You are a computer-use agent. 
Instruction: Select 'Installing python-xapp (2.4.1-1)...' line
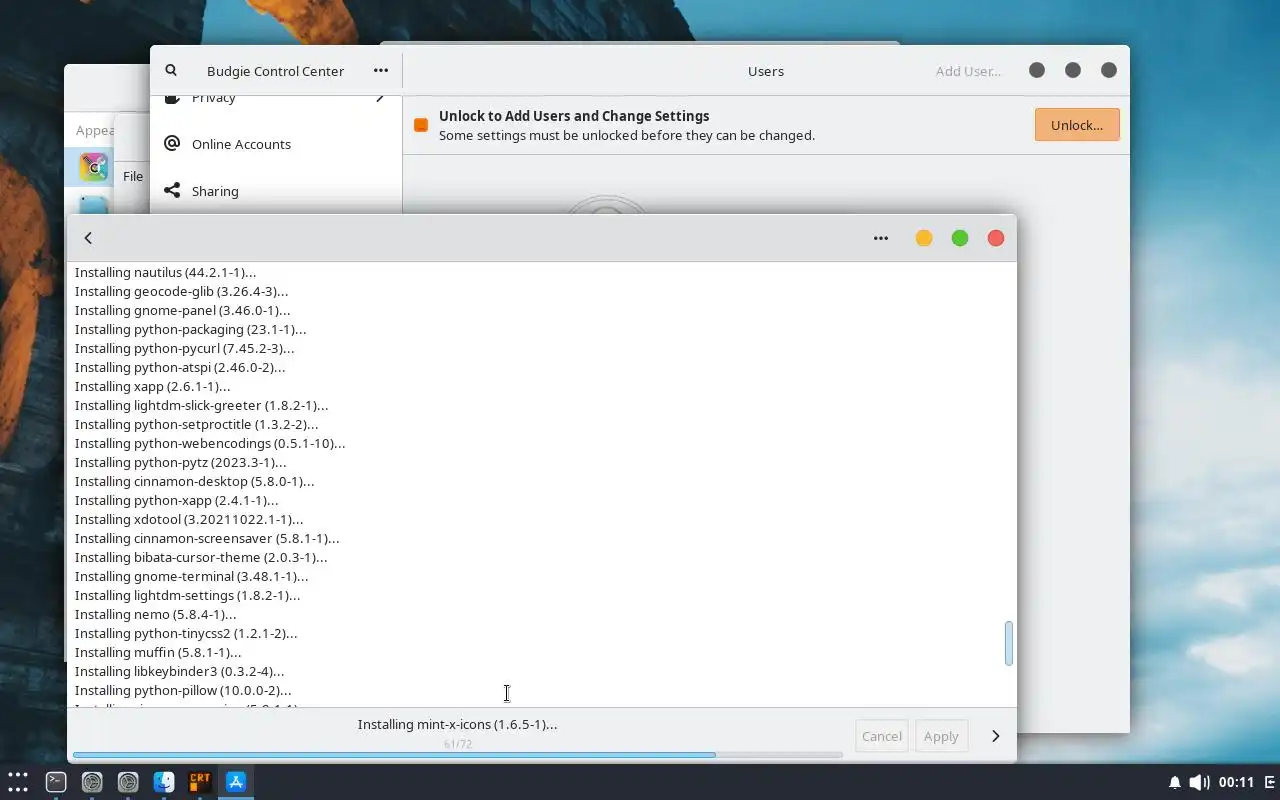(x=176, y=500)
